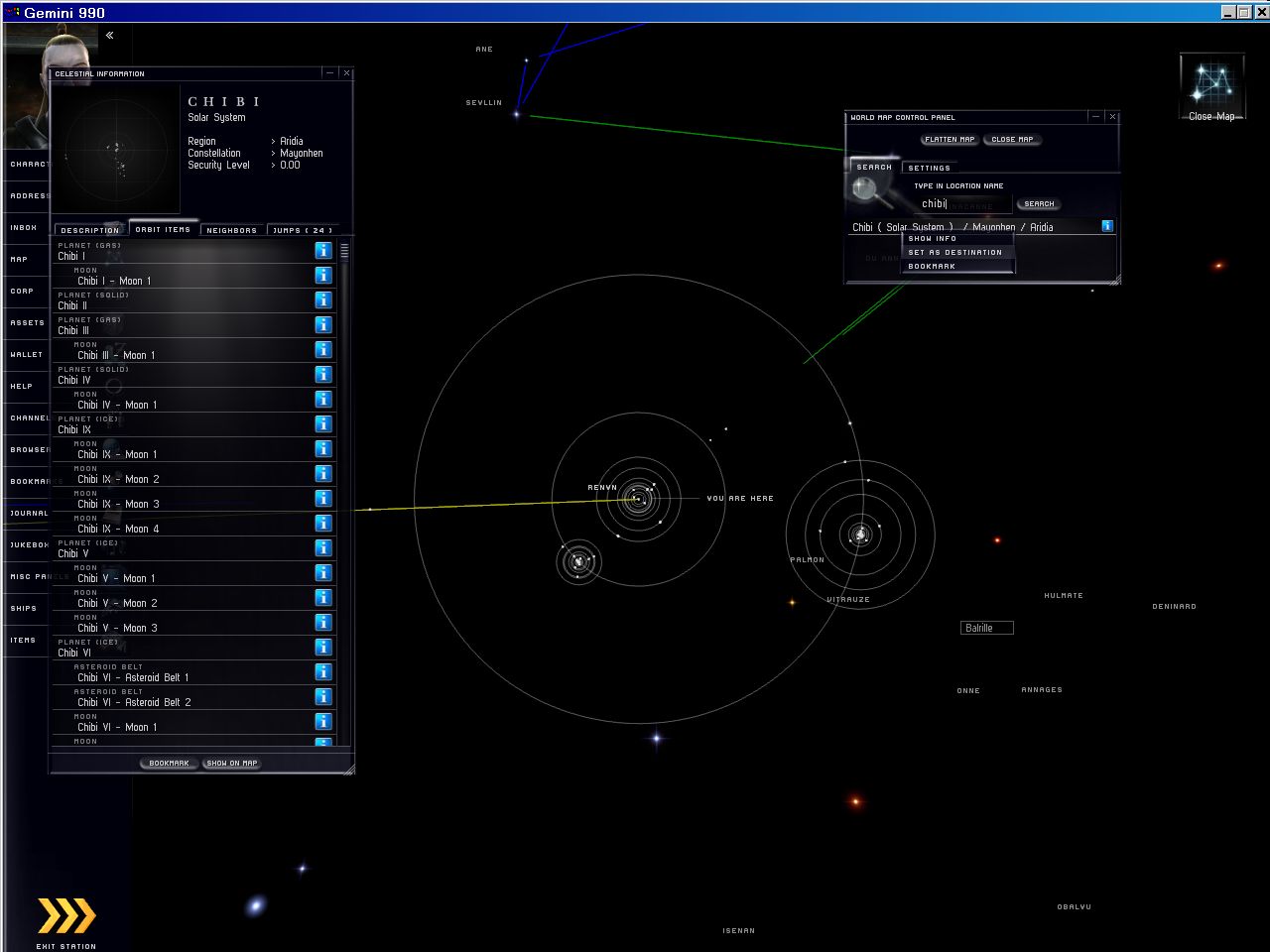1270x952 pixels.
Task: Open Inbox from sidebar
Action: point(24,228)
